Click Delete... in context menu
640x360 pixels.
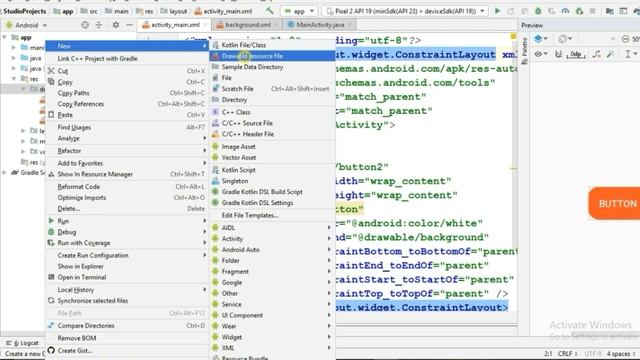pos(127,209)
